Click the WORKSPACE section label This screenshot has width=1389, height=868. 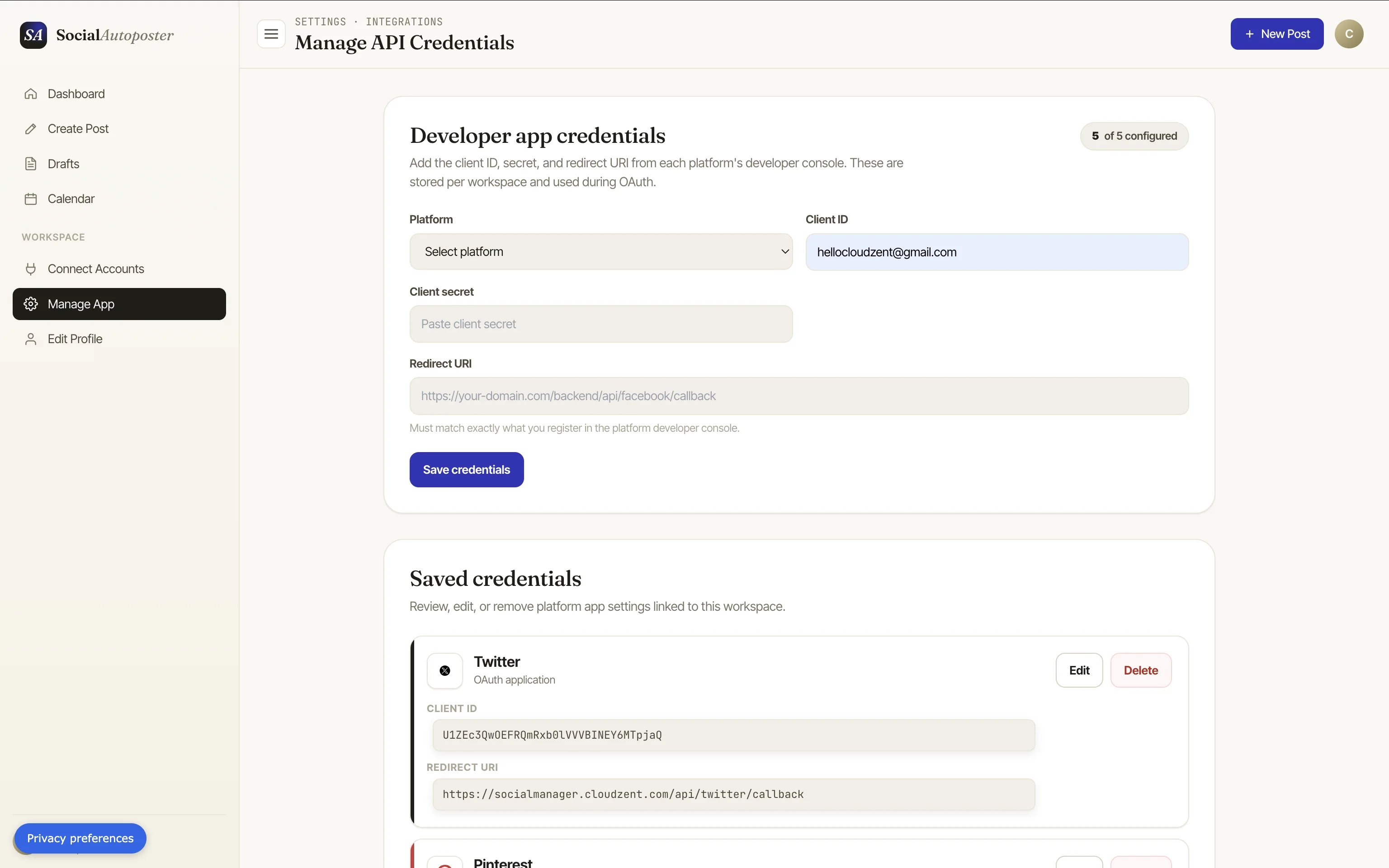pos(53,237)
